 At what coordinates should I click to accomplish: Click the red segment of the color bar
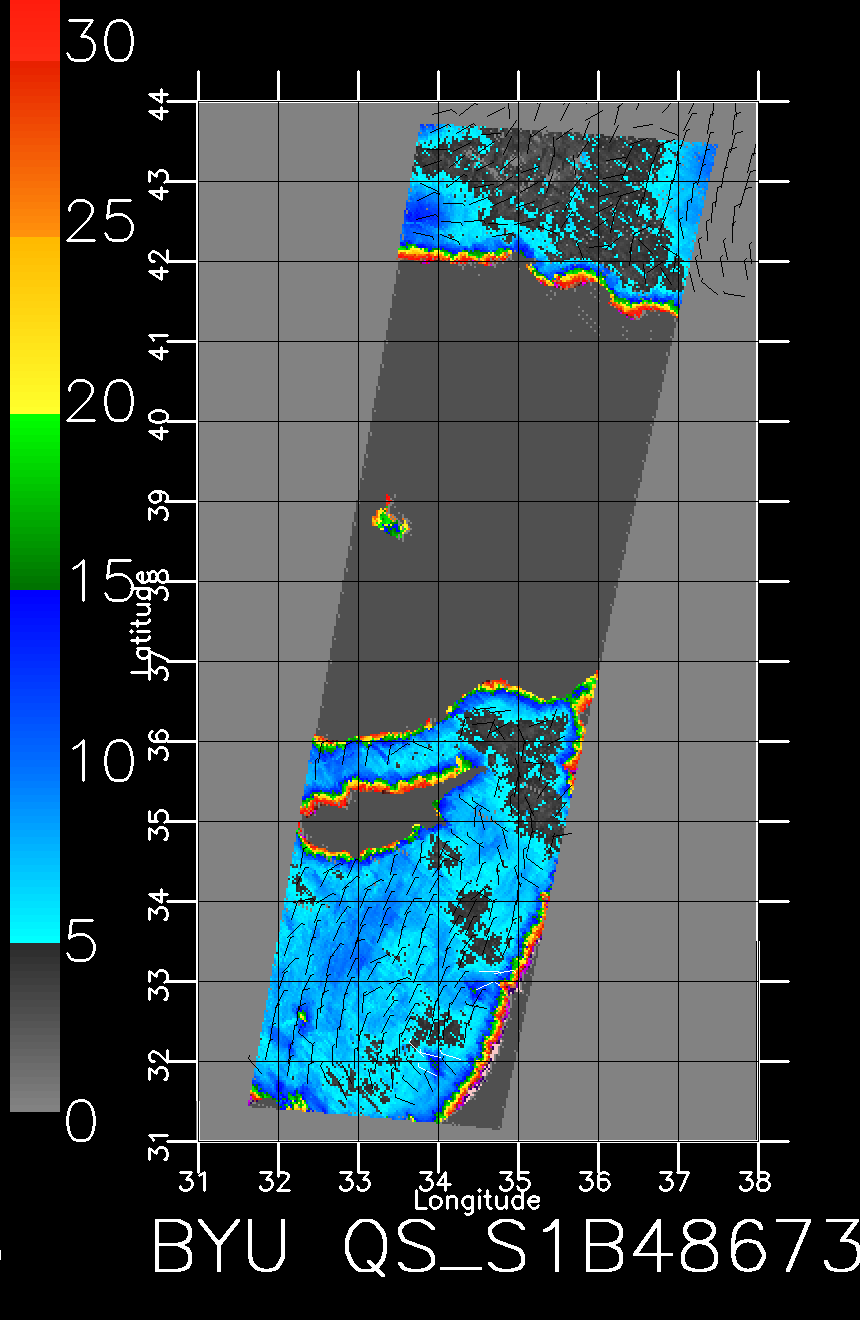point(34,30)
